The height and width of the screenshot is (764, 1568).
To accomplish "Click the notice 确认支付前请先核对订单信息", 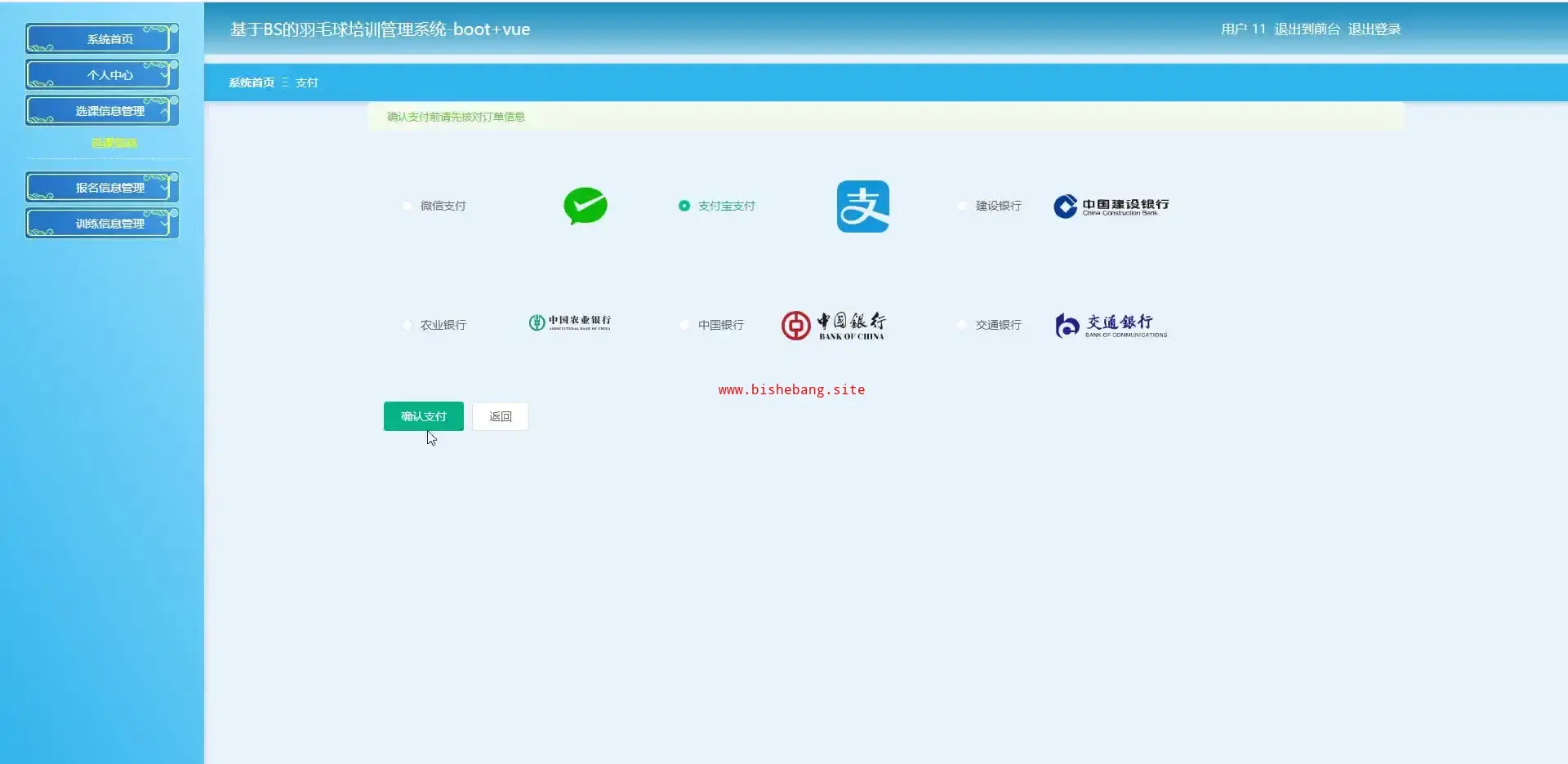I will [x=456, y=117].
